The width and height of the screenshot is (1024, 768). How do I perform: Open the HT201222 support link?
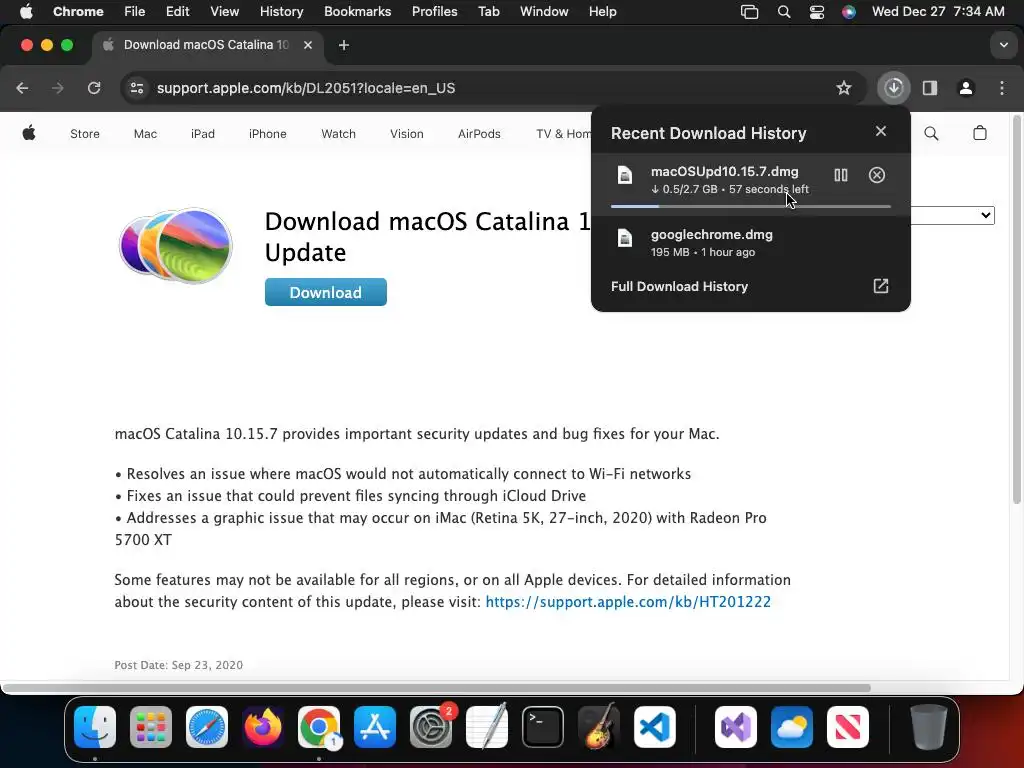tap(628, 601)
